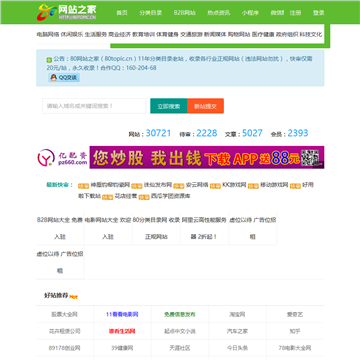This screenshot has width=360, height=360.
Task: Select the 医疗健康 category
Action: [263, 34]
